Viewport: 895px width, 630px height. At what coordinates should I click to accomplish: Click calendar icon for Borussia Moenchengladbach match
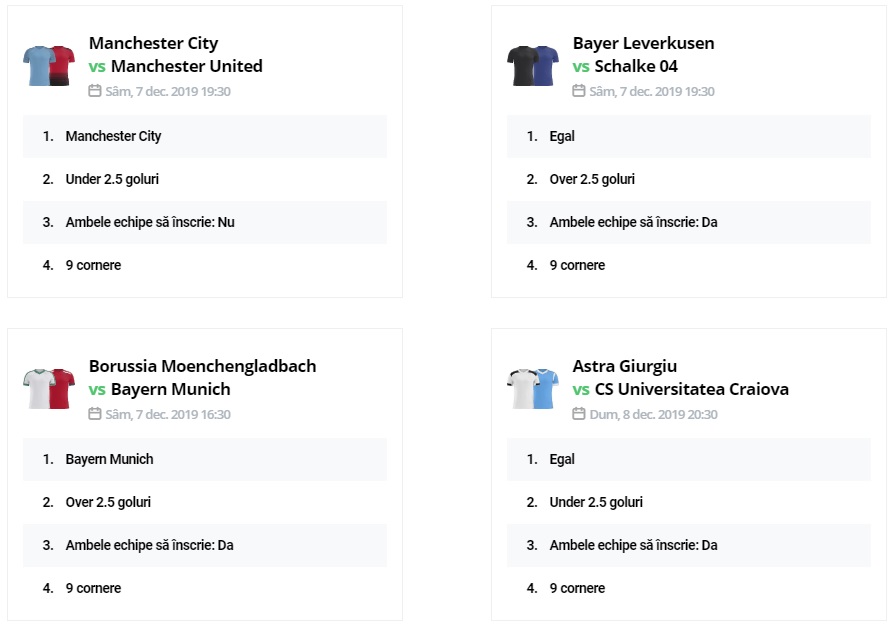click(95, 414)
